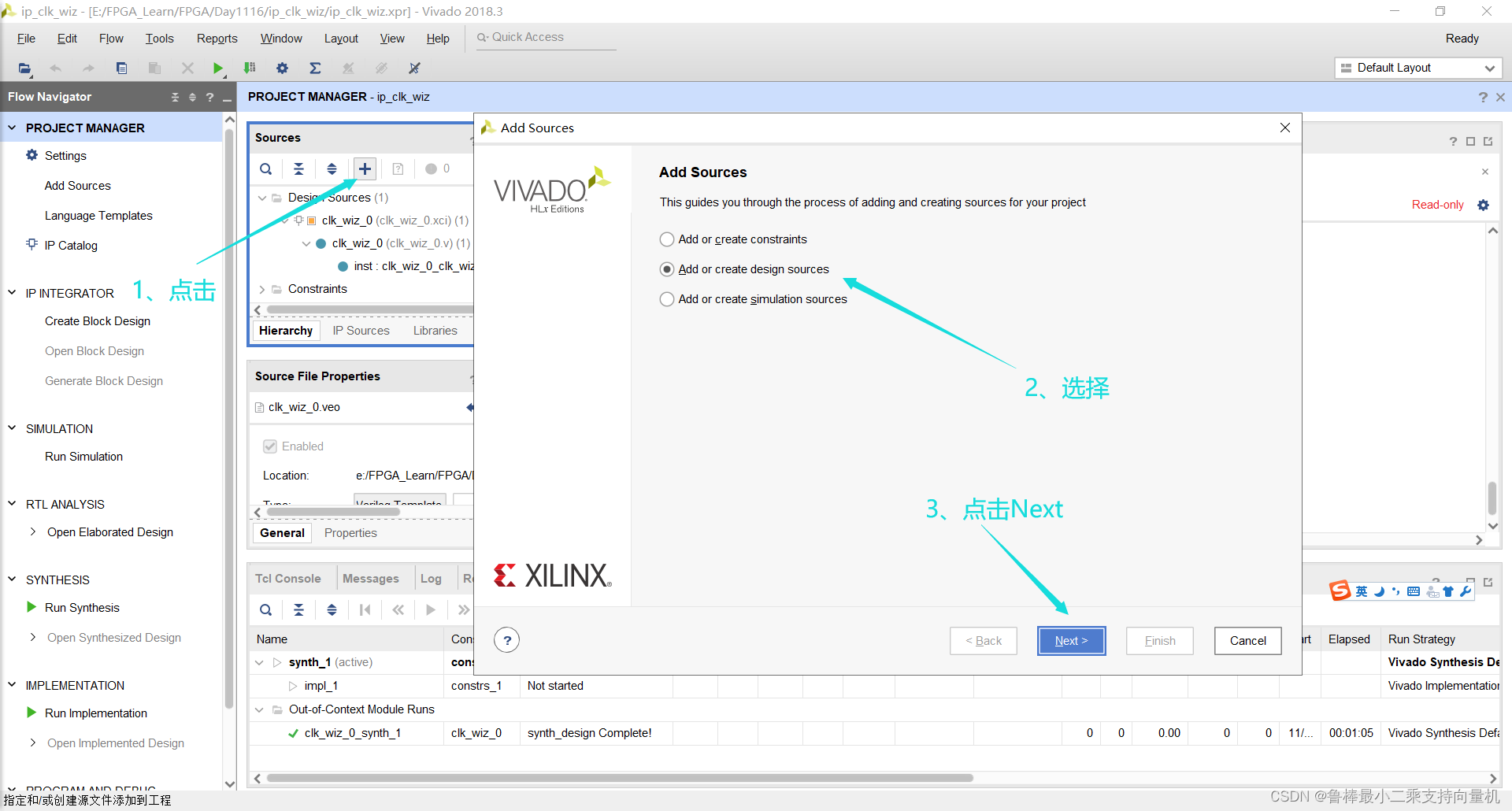The image size is (1512, 811).
Task: Click Design Runs horizontal scrollbar
Action: pos(620,778)
